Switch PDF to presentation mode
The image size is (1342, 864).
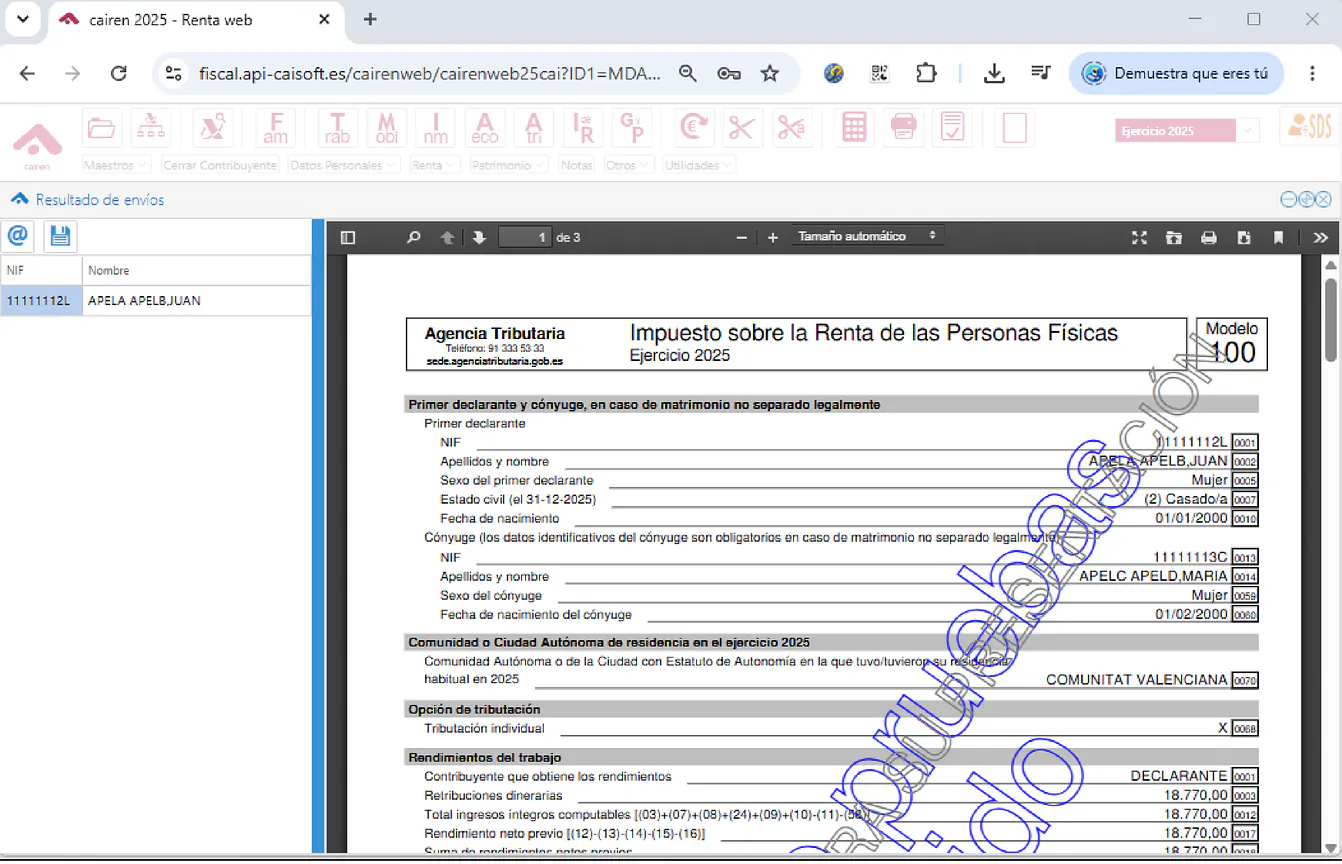[1139, 237]
